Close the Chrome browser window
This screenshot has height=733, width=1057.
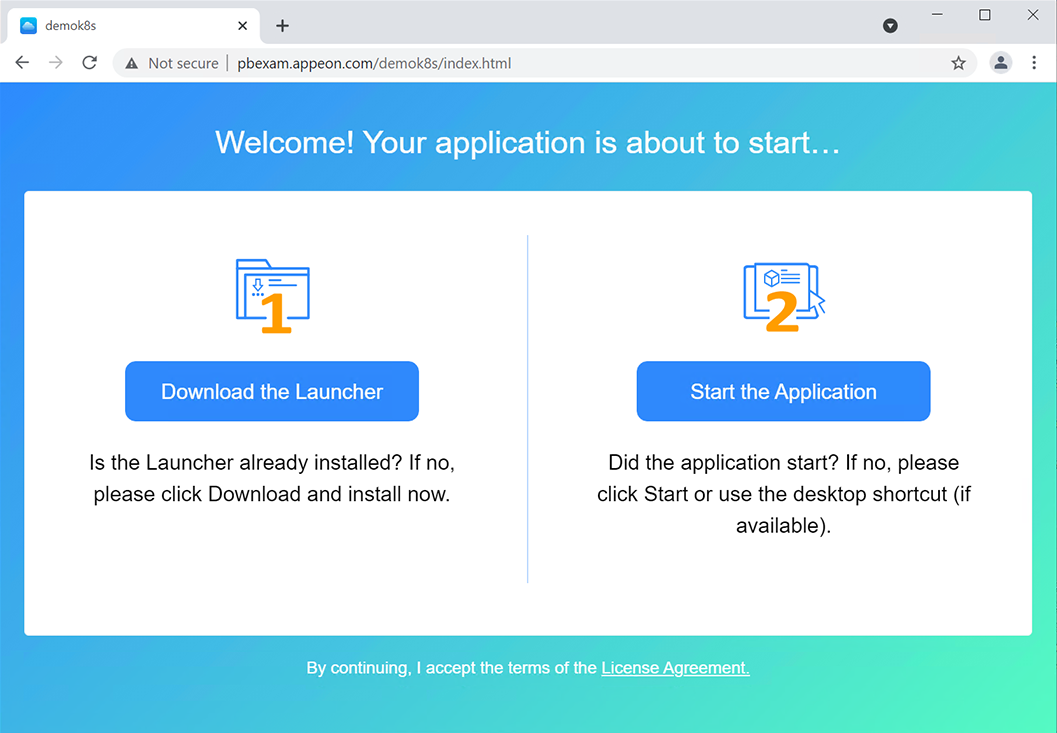pyautogui.click(x=1033, y=15)
